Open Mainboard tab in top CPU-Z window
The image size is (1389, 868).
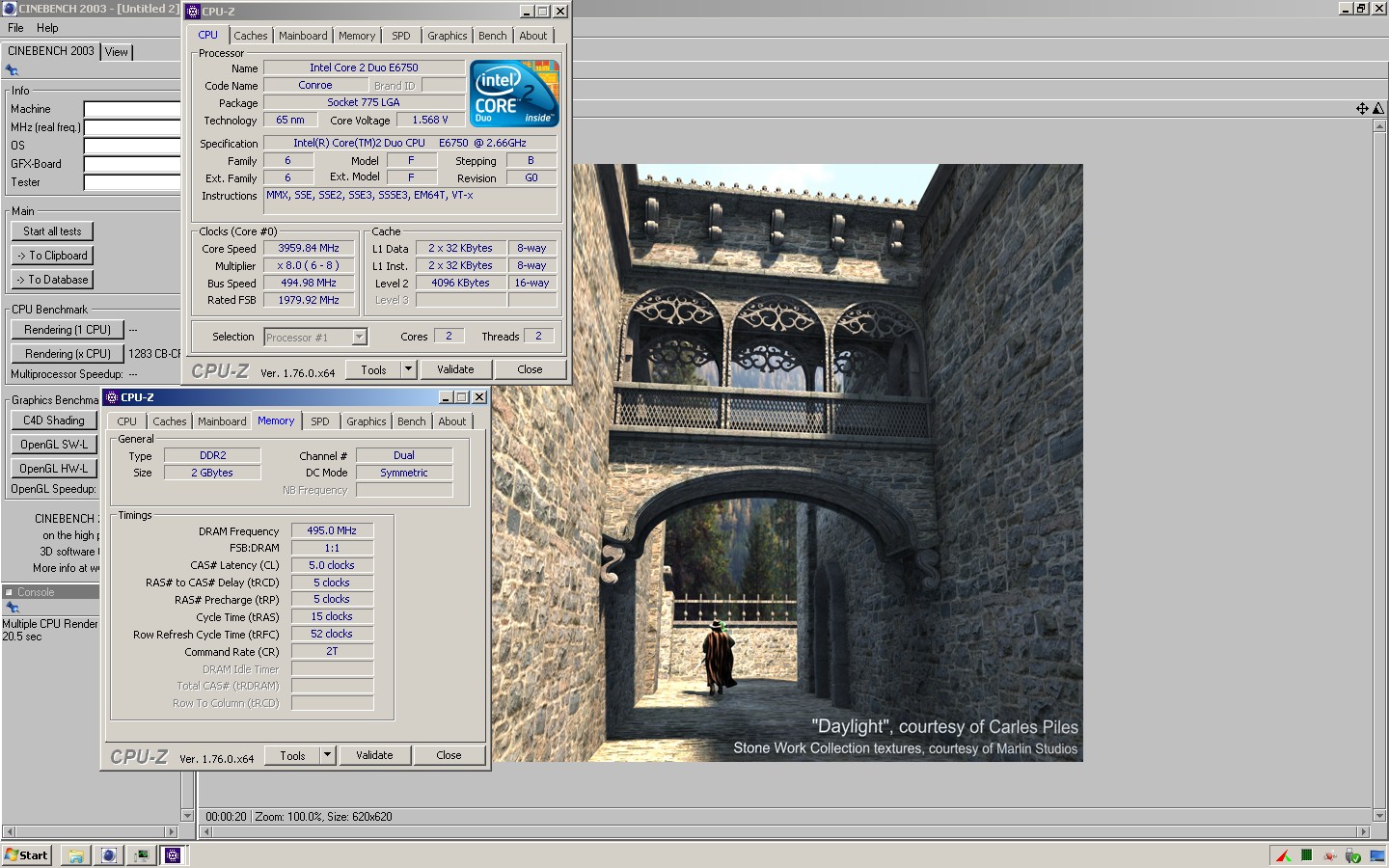(x=303, y=36)
